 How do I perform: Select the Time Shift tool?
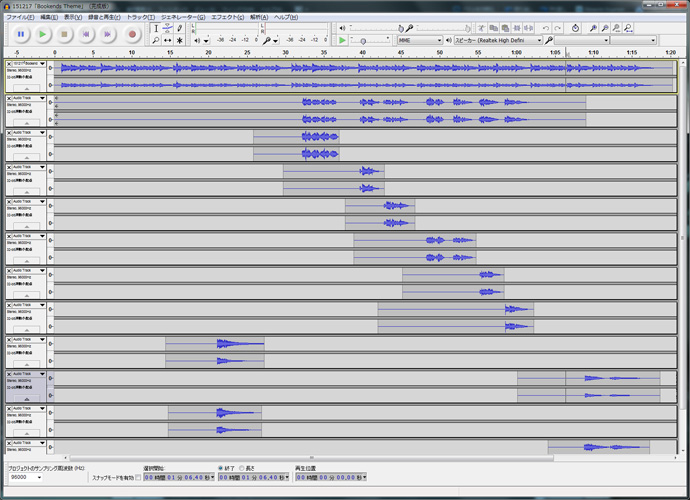(x=168, y=40)
